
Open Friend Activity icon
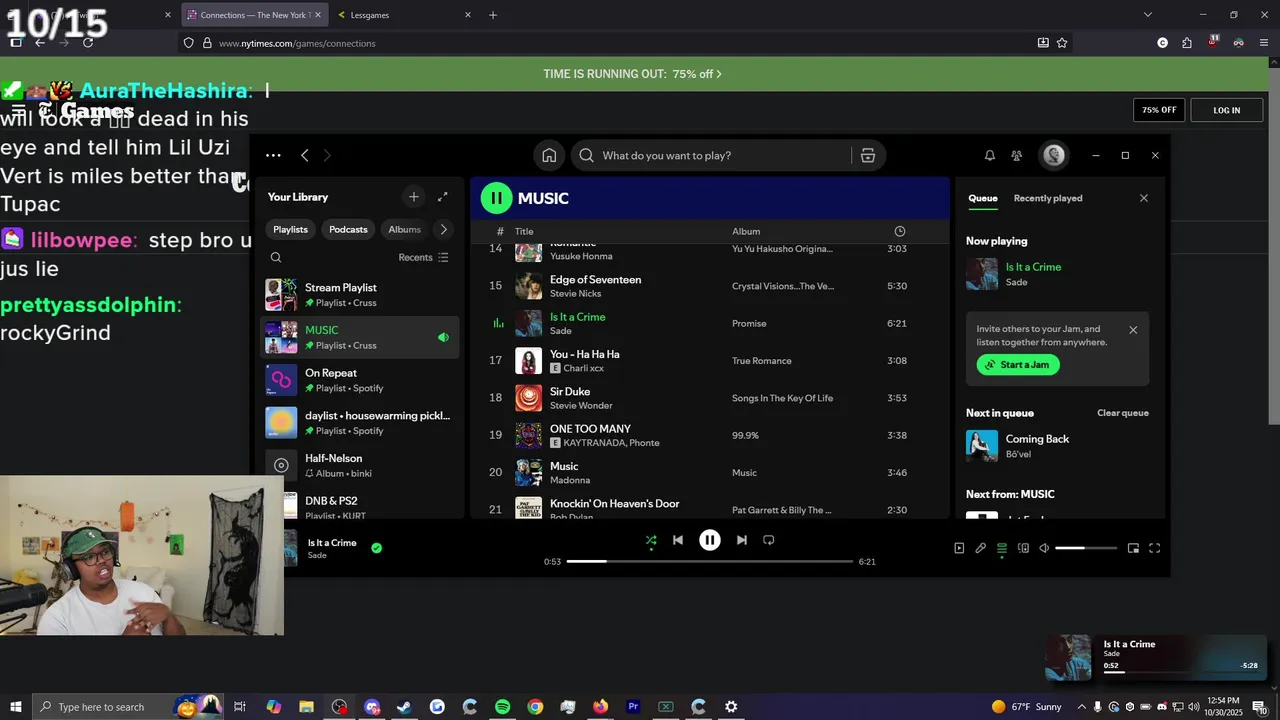coord(1017,155)
